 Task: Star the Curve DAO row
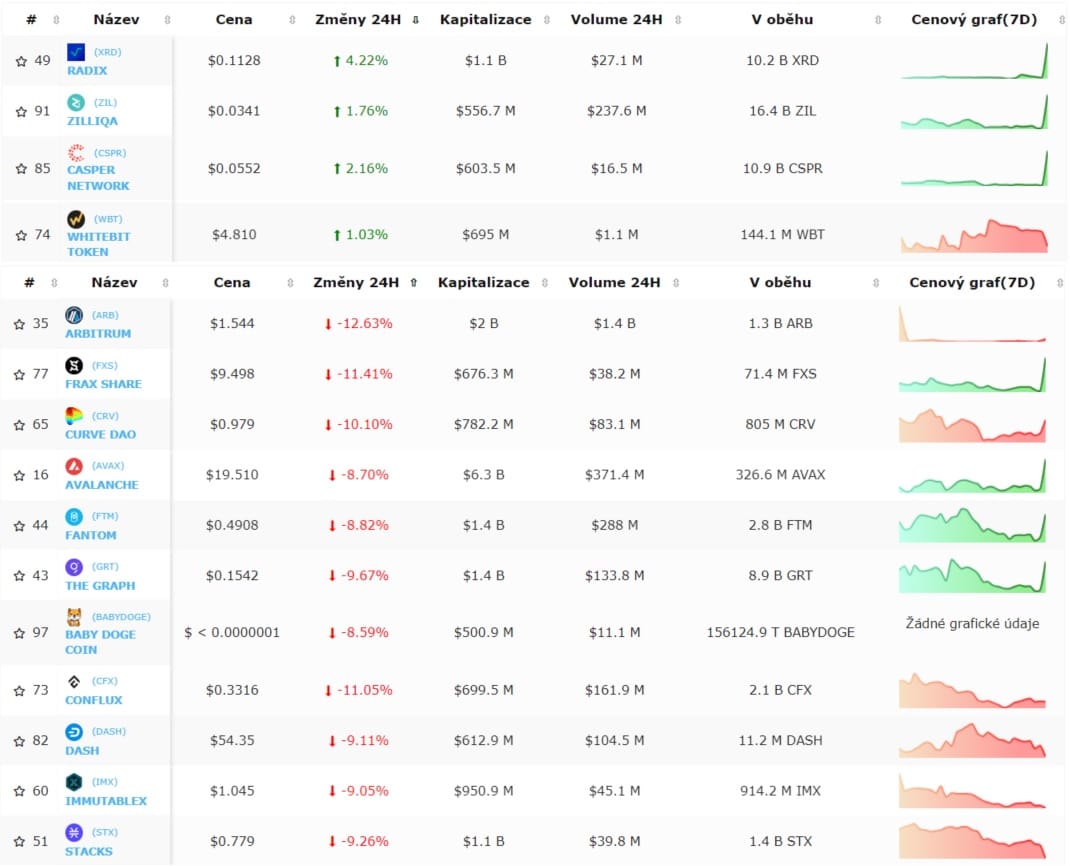click(x=19, y=425)
